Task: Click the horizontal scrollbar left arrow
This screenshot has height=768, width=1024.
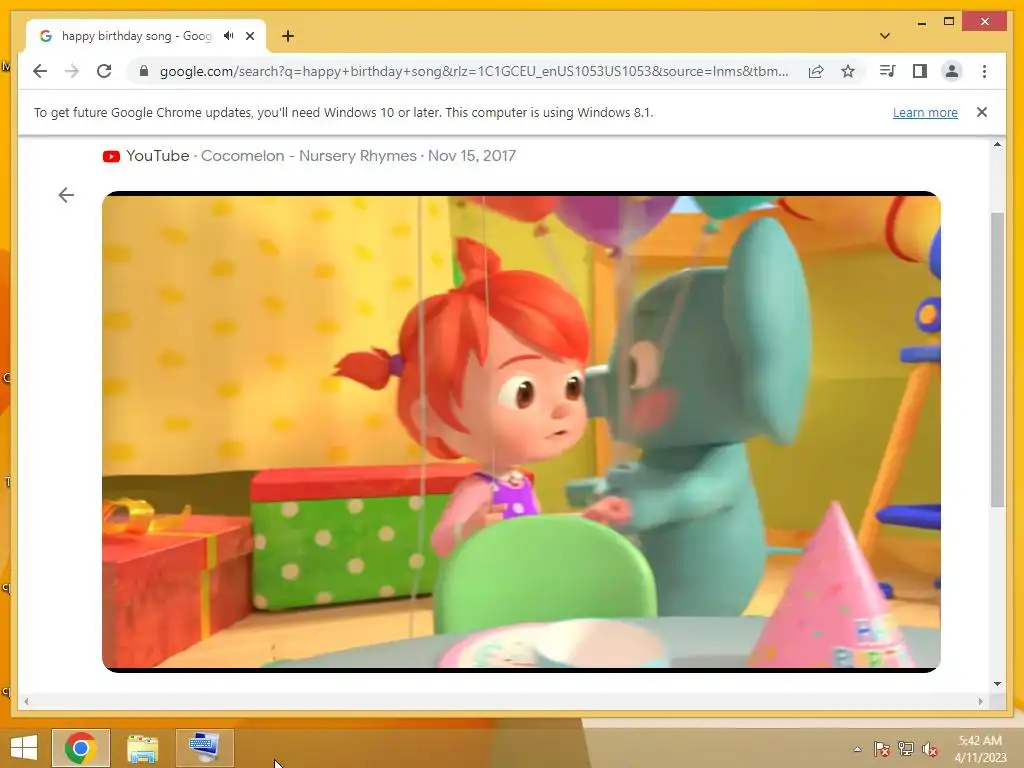Action: pyautogui.click(x=26, y=701)
